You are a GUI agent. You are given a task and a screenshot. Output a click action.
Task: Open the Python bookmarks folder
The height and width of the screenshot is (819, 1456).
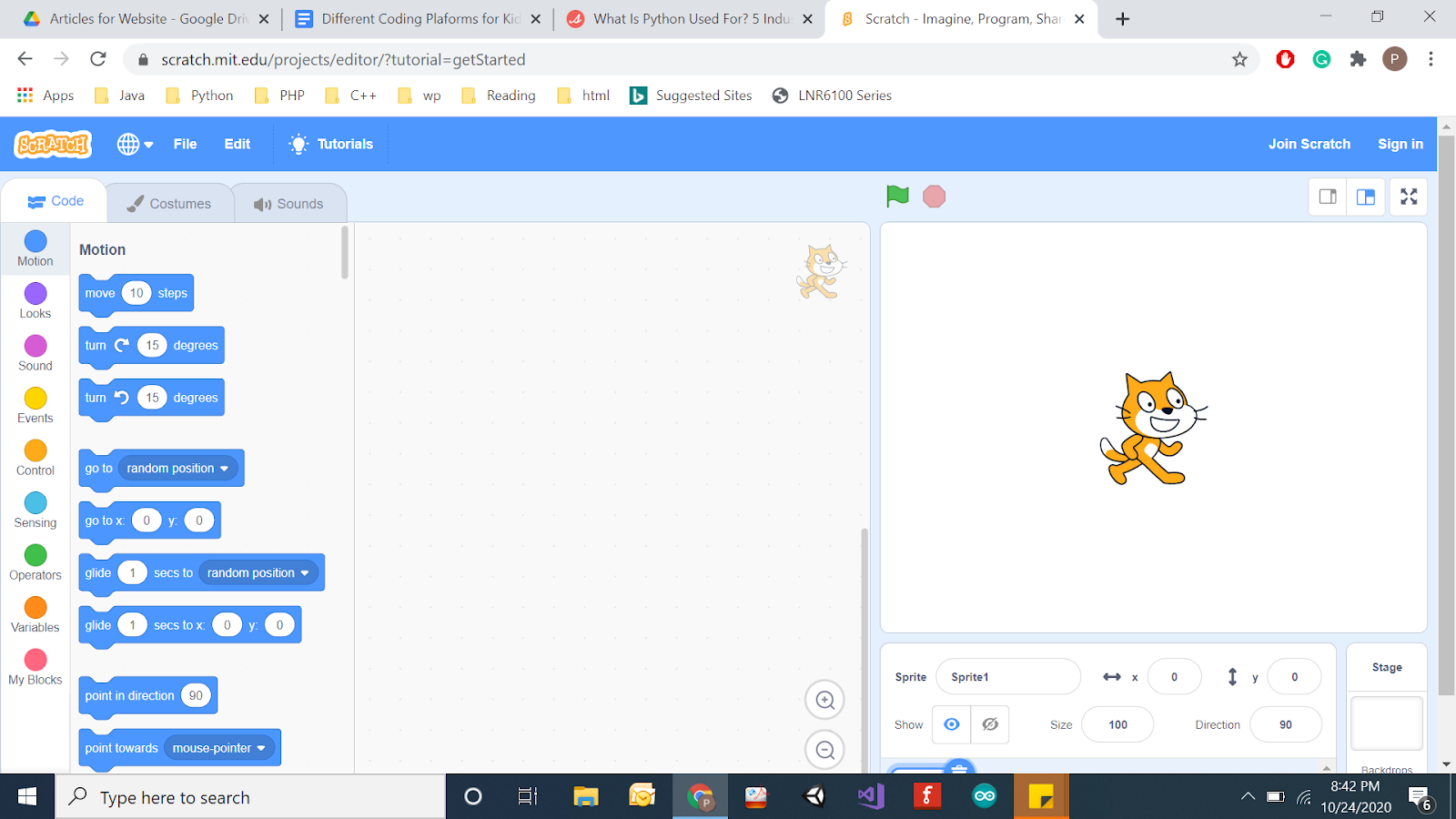pyautogui.click(x=199, y=96)
